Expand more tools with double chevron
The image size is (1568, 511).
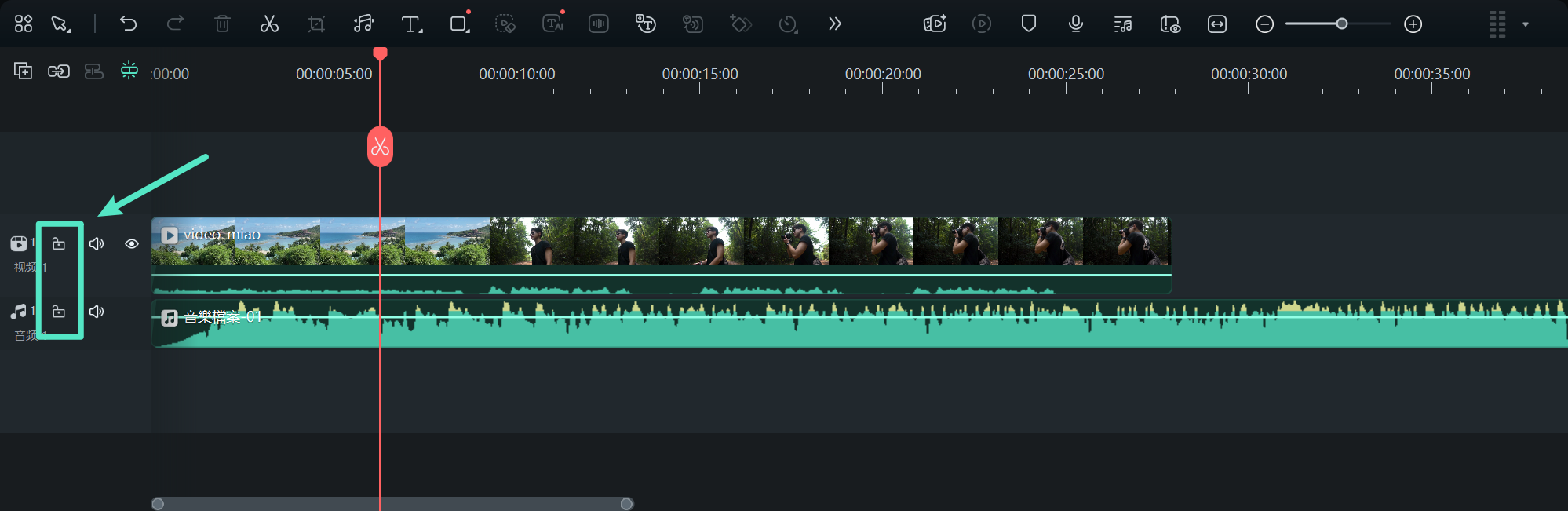coord(834,24)
